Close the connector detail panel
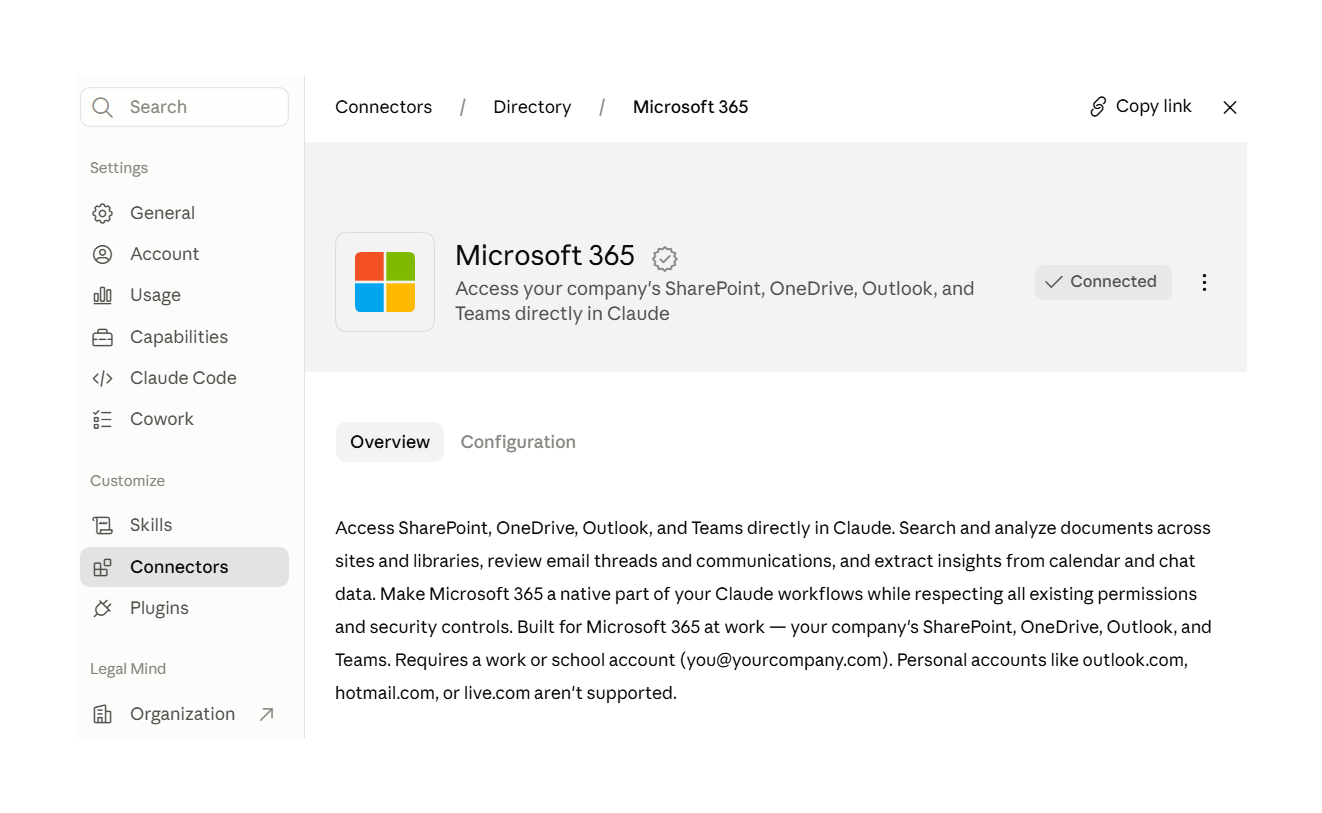Screen dimensions: 1322x813 (1230, 107)
